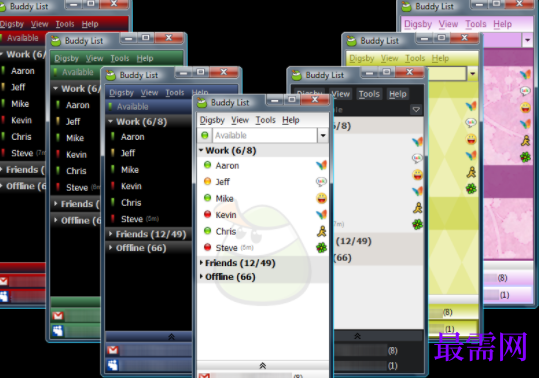Viewport: 546px width, 378px height.
Task: Collapse the Work (6/8) group in the blue window
Action: point(110,121)
